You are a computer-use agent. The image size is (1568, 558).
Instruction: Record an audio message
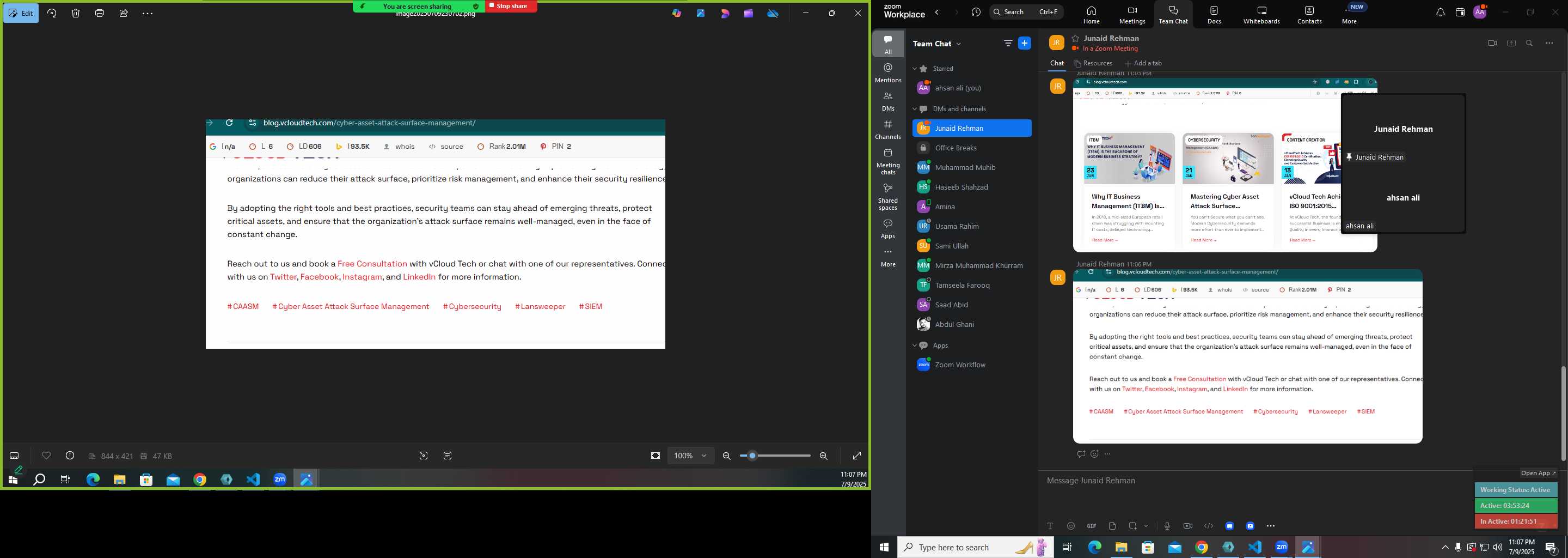click(1167, 526)
